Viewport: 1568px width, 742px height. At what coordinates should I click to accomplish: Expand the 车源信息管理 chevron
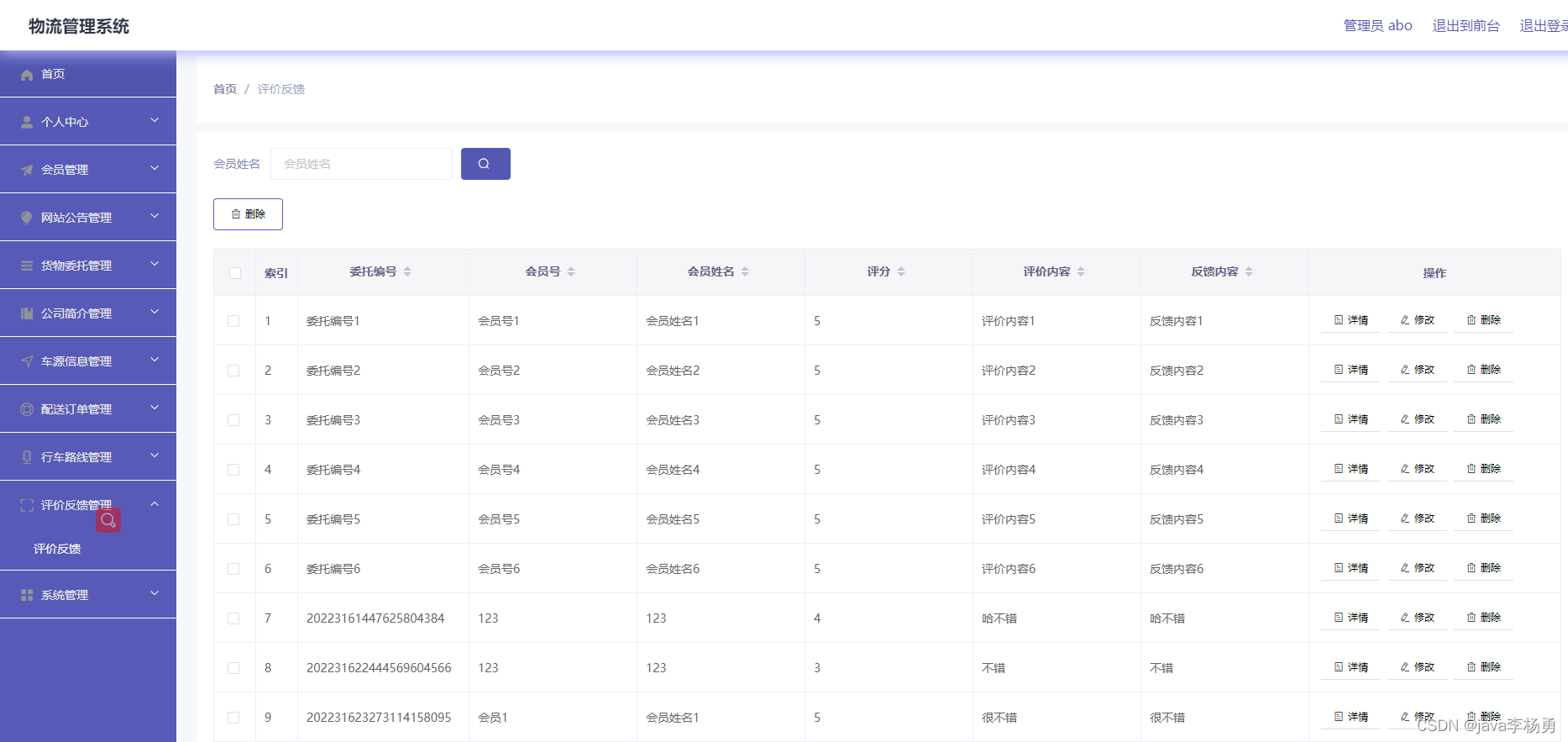(155, 360)
